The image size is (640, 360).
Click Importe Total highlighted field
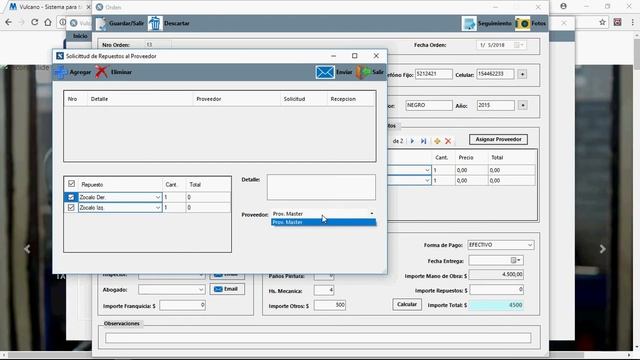[496, 305]
